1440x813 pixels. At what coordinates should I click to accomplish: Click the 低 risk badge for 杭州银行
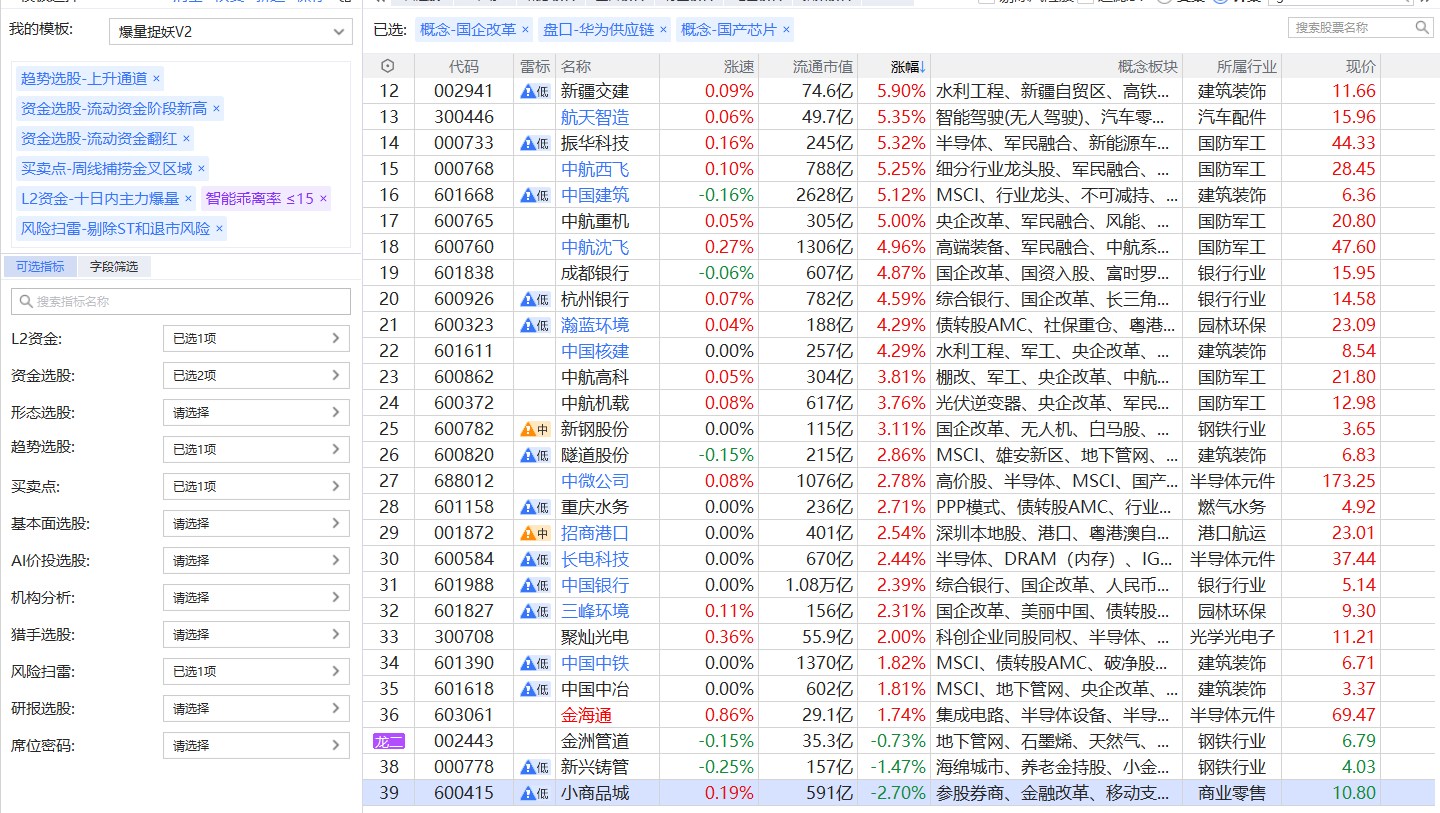[535, 299]
